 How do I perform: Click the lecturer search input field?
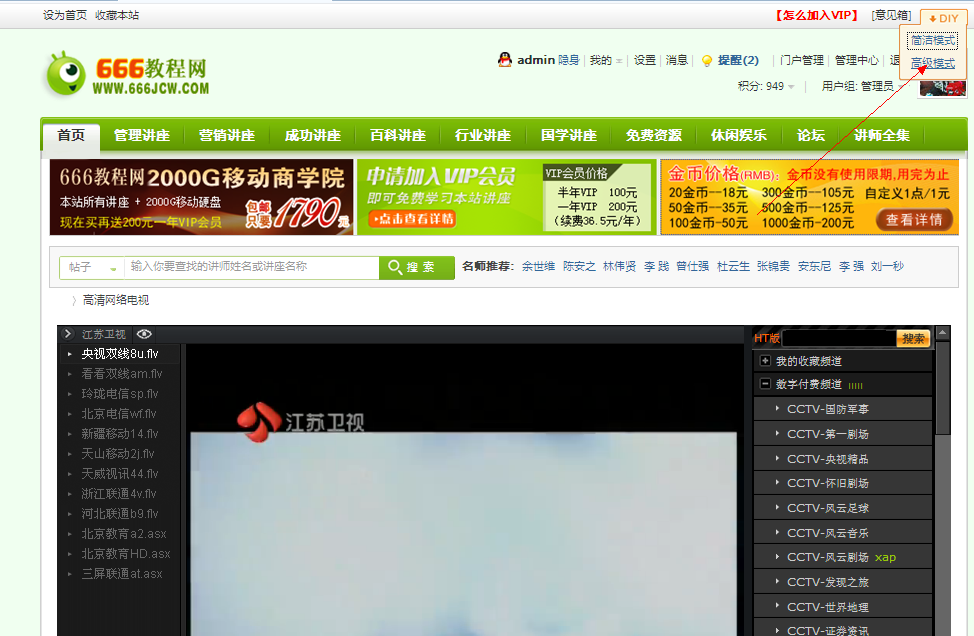click(252, 267)
